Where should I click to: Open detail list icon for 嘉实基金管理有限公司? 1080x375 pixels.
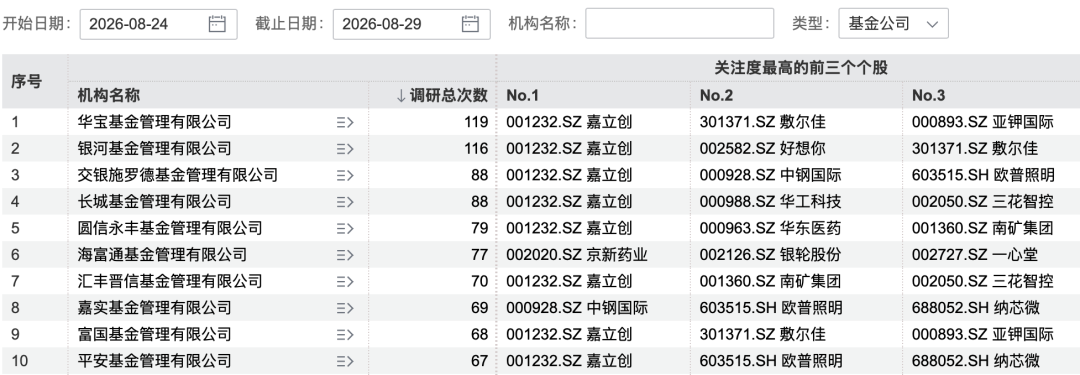pyautogui.click(x=345, y=308)
